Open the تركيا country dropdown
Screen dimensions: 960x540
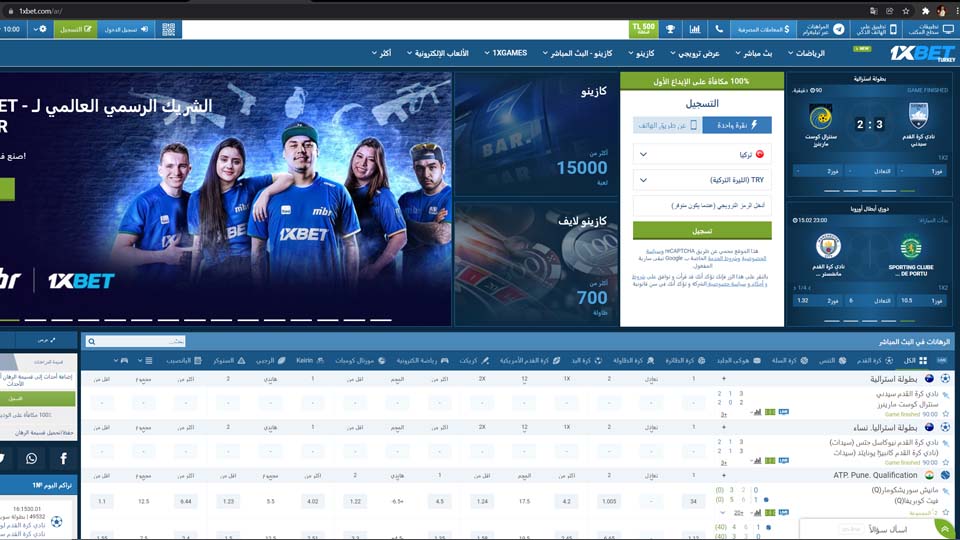pyautogui.click(x=702, y=154)
